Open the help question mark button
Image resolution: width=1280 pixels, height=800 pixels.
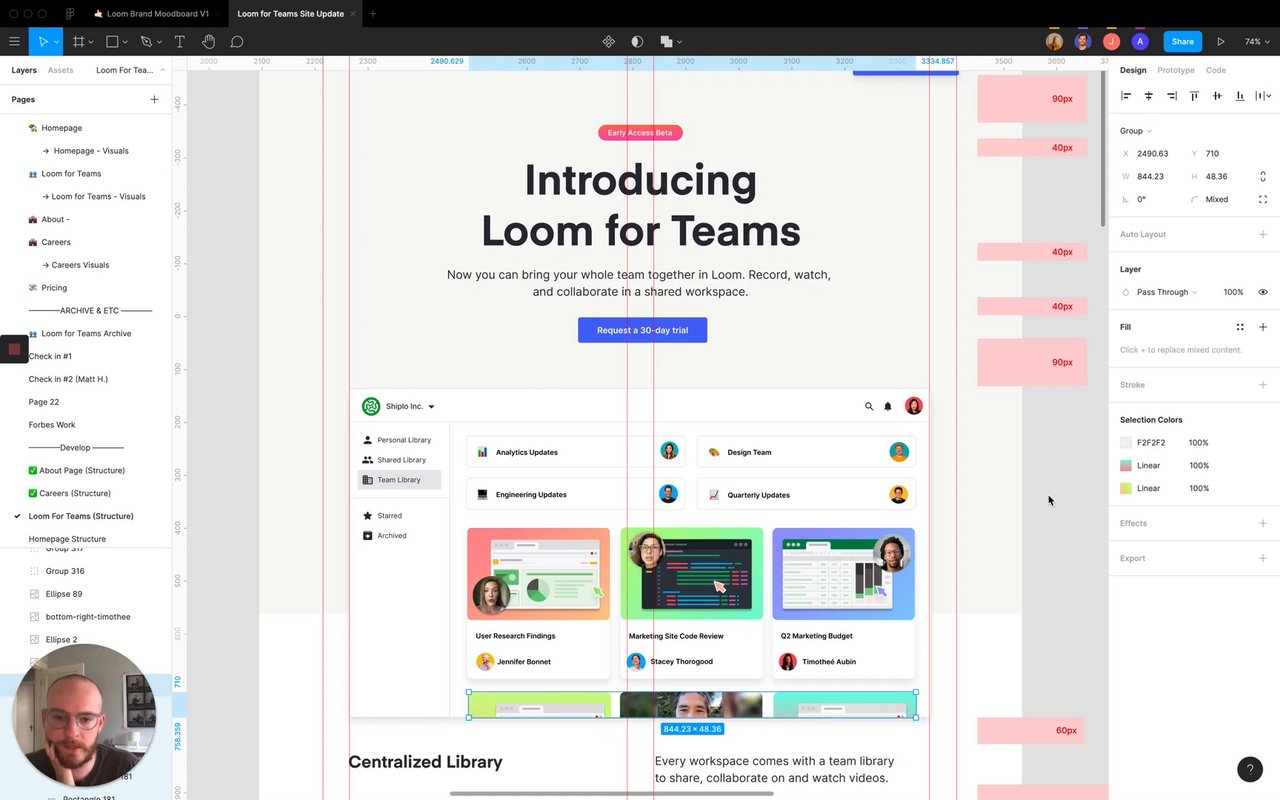(1250, 769)
